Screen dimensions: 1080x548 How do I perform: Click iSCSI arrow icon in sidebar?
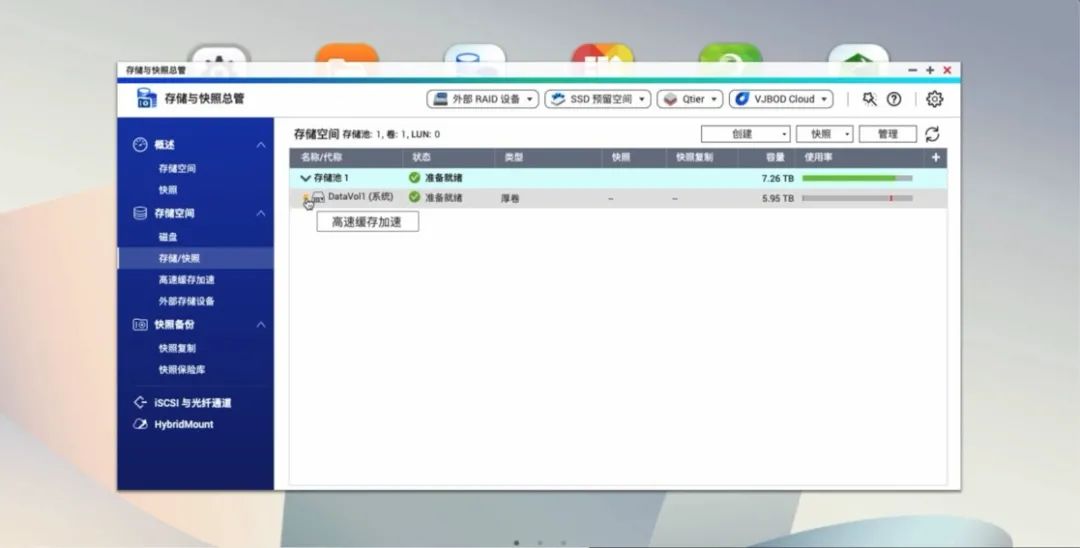[x=140, y=402]
